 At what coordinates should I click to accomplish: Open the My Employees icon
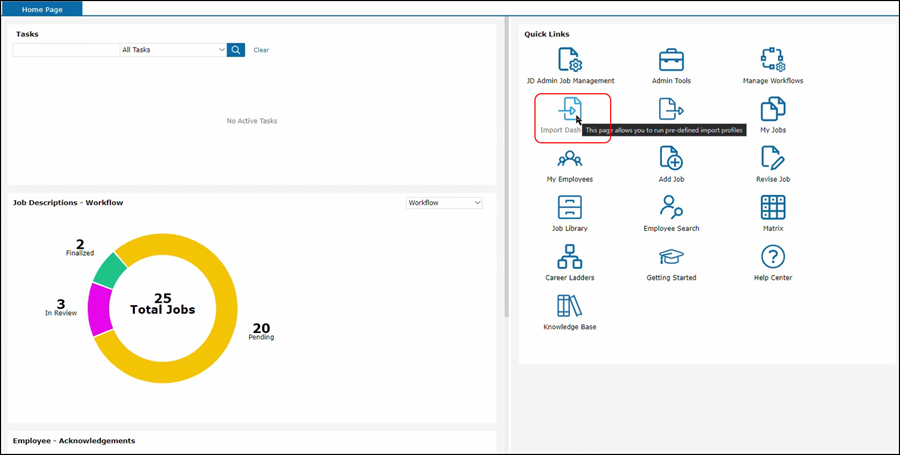570,158
